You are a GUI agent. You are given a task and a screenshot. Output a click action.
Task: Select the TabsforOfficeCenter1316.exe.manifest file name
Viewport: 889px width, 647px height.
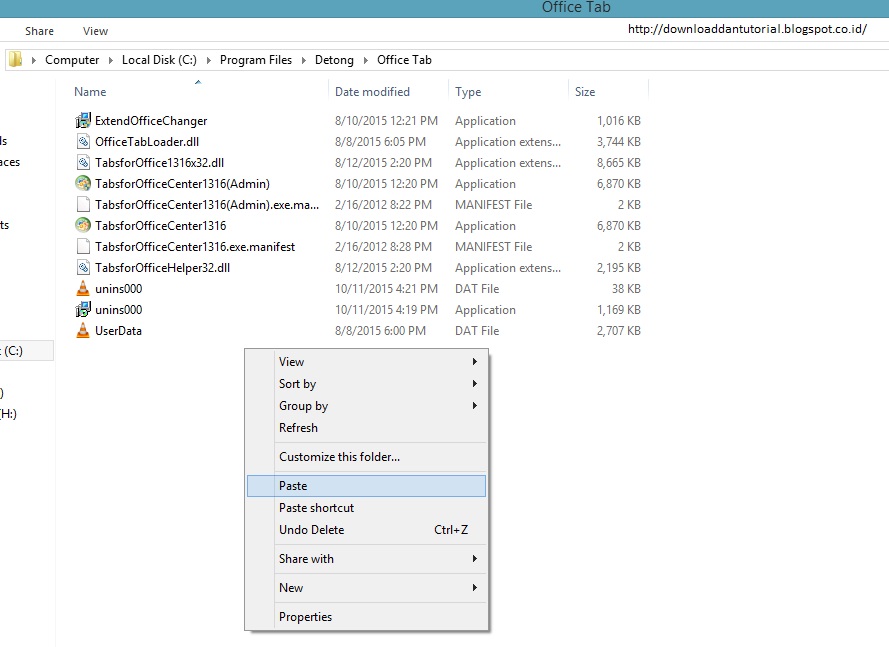pyautogui.click(x=195, y=247)
